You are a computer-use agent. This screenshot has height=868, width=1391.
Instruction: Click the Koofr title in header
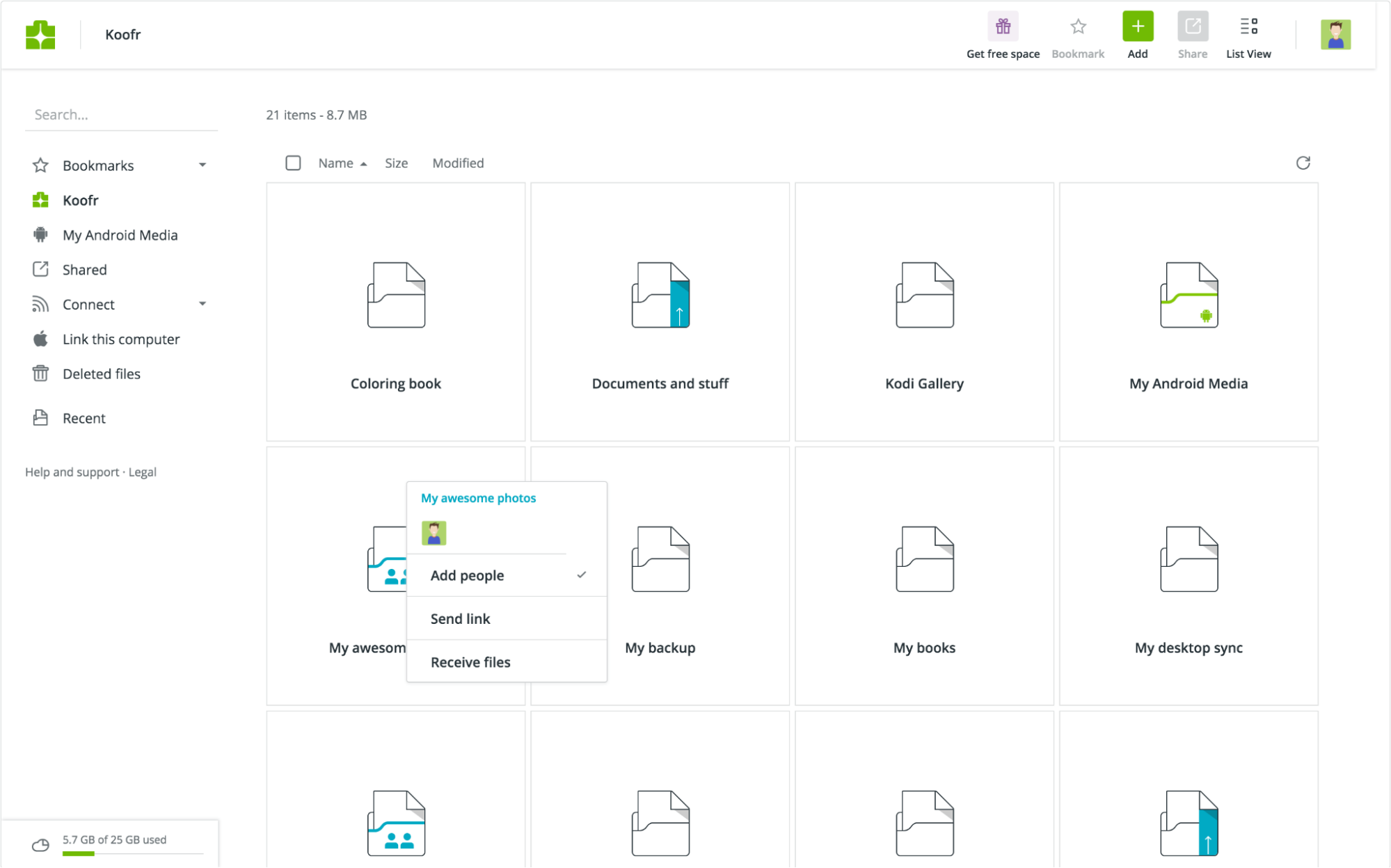[123, 35]
